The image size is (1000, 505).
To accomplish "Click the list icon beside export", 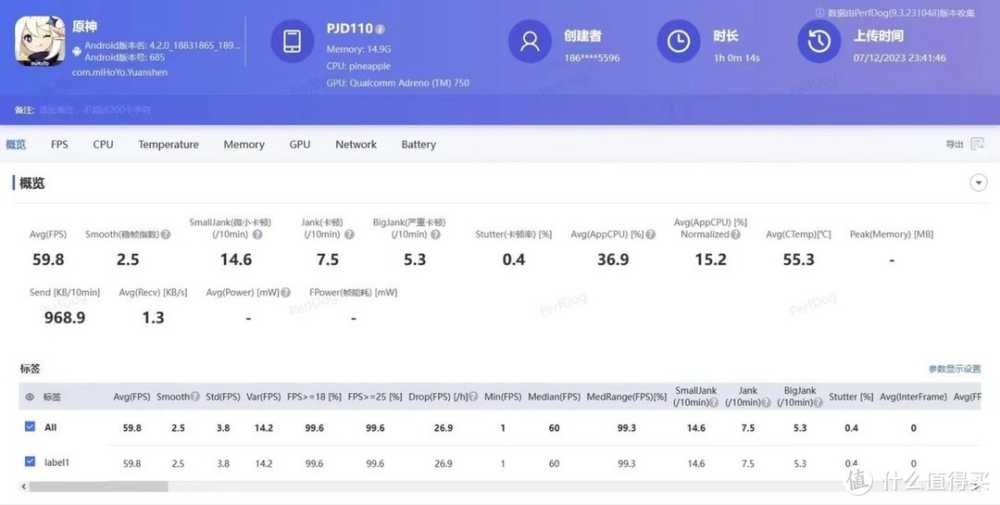I will (x=976, y=145).
